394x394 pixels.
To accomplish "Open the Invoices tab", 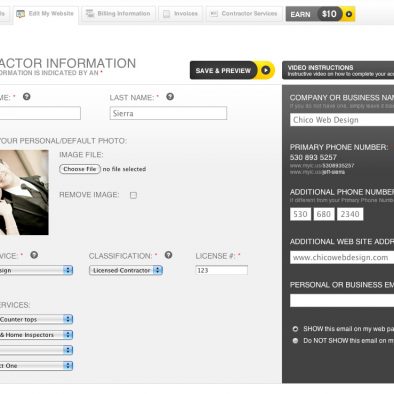I will (x=181, y=14).
